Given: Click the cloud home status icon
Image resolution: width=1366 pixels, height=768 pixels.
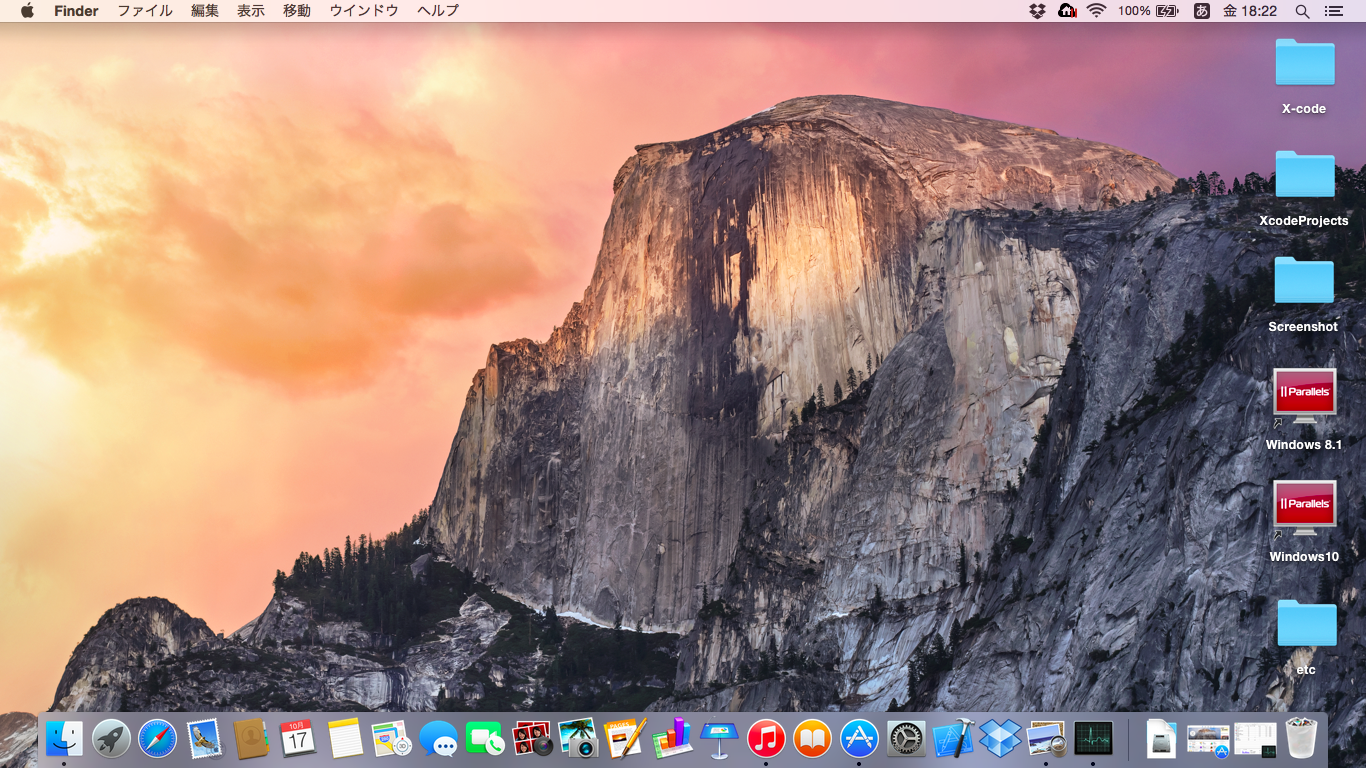Looking at the screenshot, I should coord(1067,11).
